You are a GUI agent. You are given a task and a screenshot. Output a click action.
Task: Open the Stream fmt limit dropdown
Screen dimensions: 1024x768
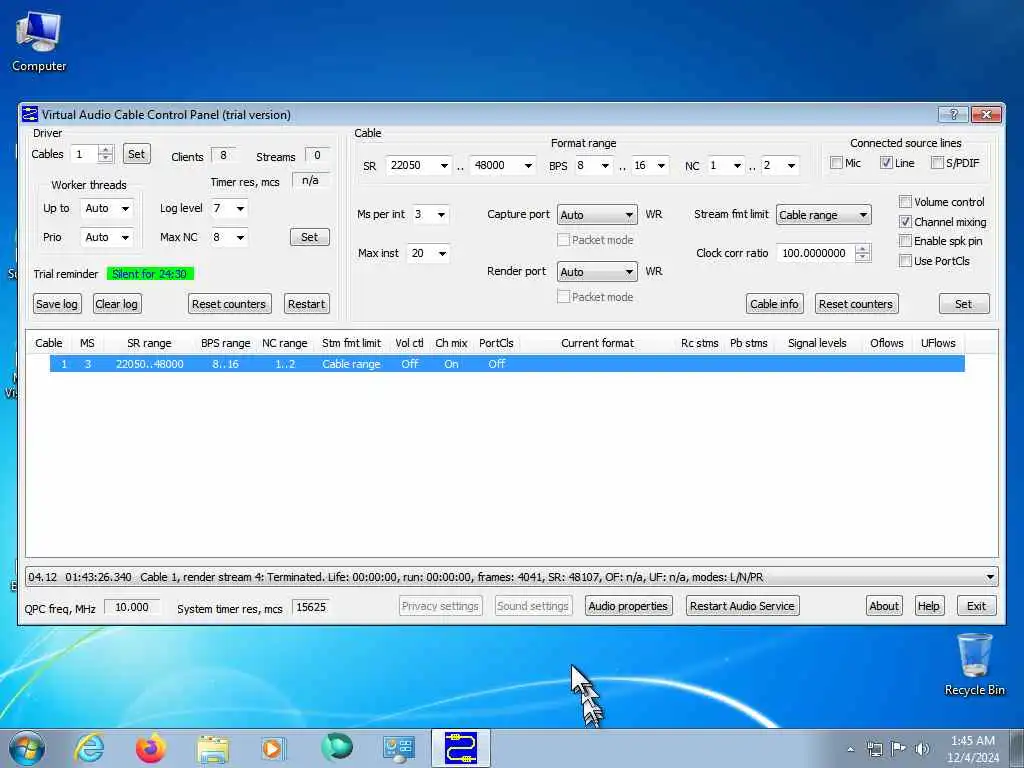(x=824, y=215)
